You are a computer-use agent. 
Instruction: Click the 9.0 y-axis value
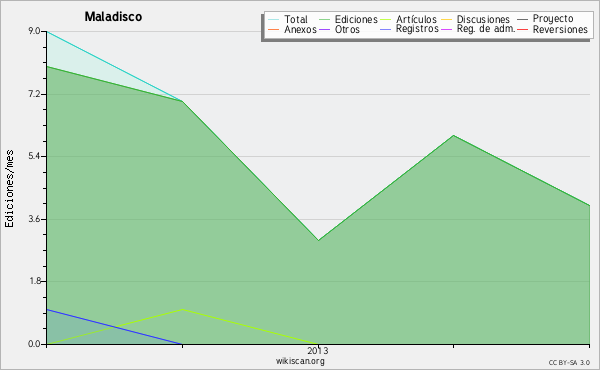pyautogui.click(x=34, y=31)
